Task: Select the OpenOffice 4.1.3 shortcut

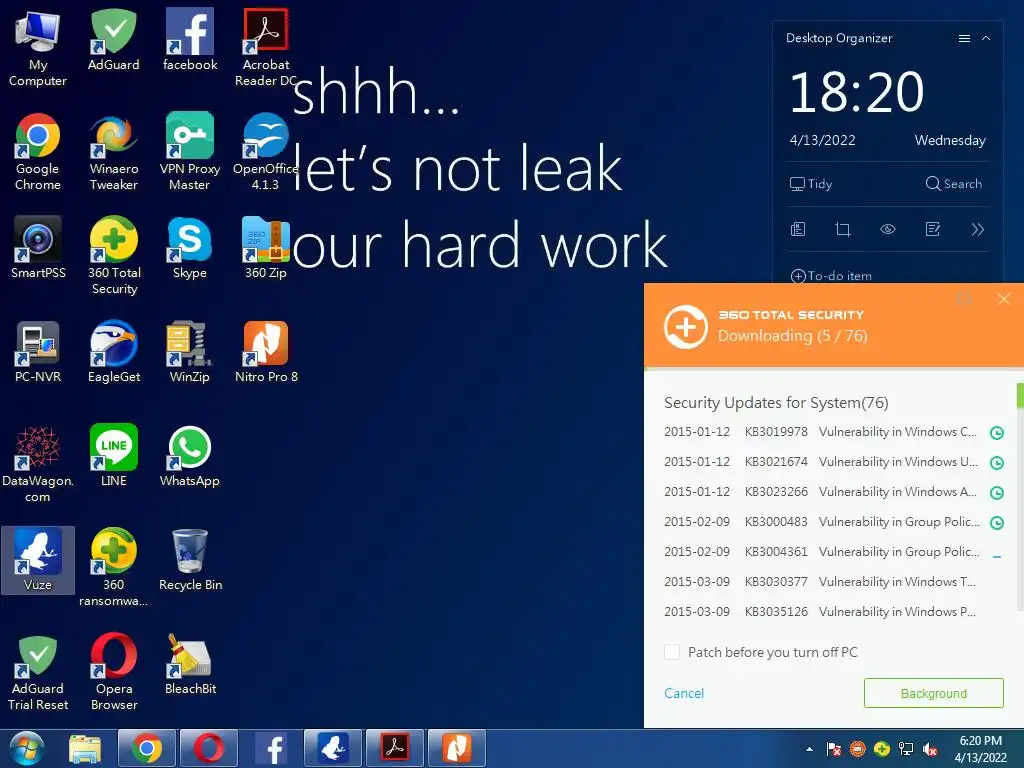Action: click(266, 152)
